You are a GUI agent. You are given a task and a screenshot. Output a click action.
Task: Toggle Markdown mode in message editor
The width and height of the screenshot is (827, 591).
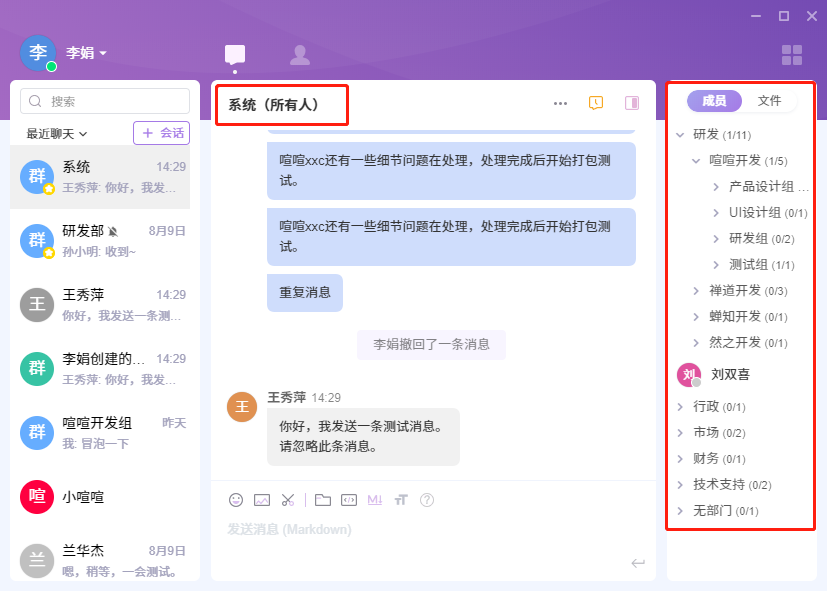375,500
